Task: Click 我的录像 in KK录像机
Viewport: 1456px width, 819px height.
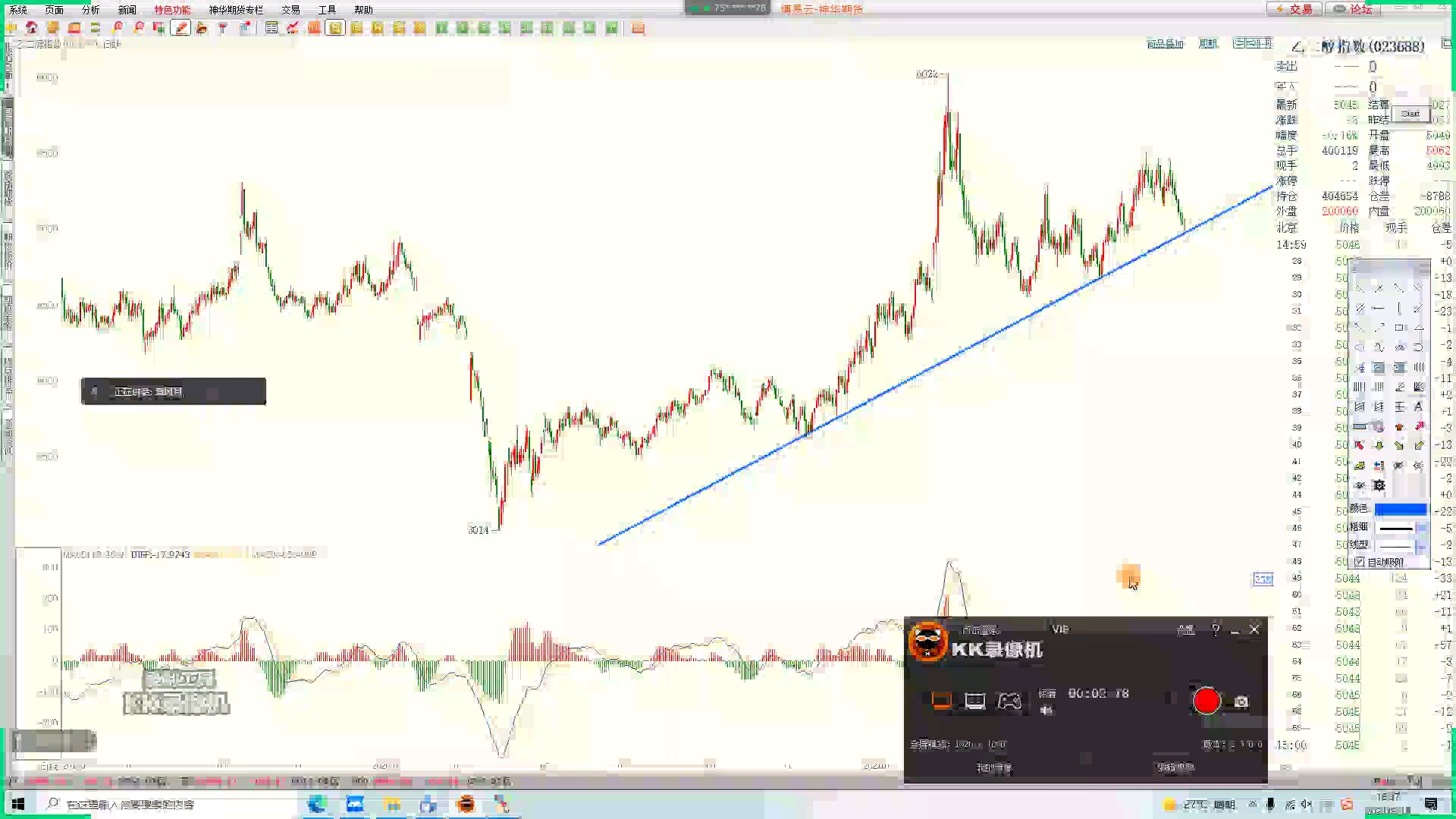Action: point(994,768)
